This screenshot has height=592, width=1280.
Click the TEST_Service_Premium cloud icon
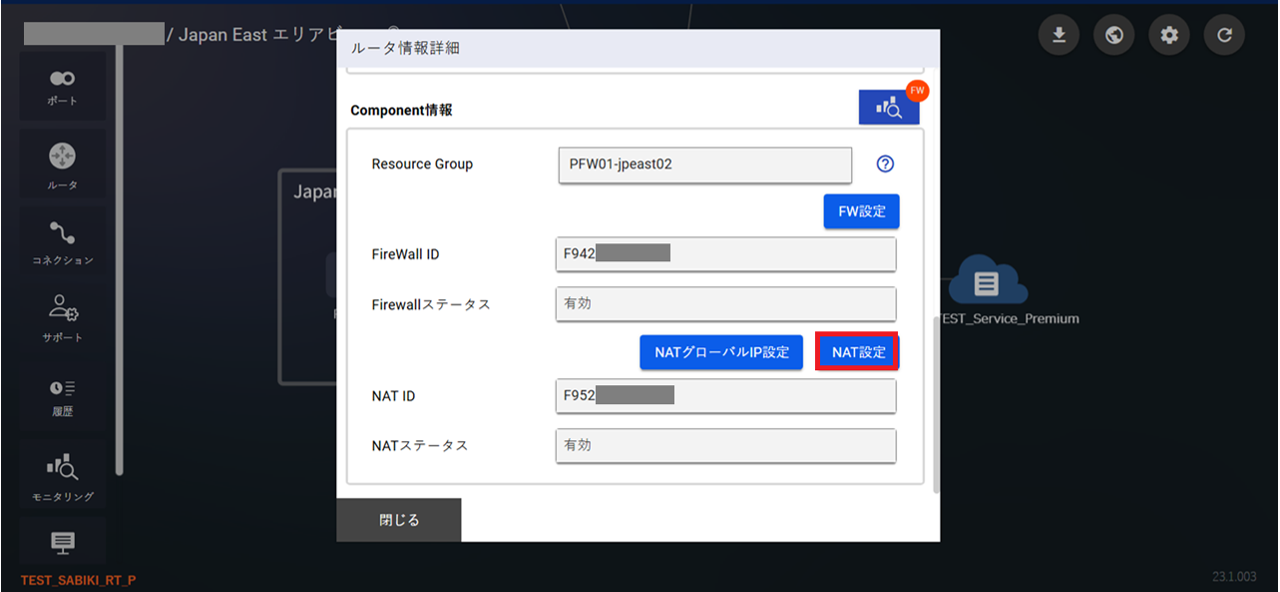point(986,280)
